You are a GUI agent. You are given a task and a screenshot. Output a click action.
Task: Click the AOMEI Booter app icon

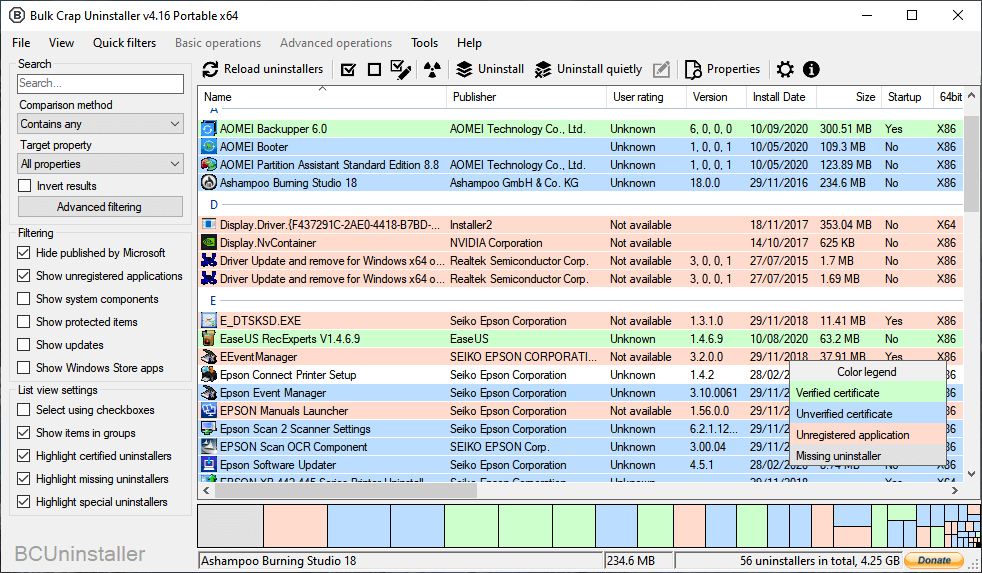tap(209, 147)
